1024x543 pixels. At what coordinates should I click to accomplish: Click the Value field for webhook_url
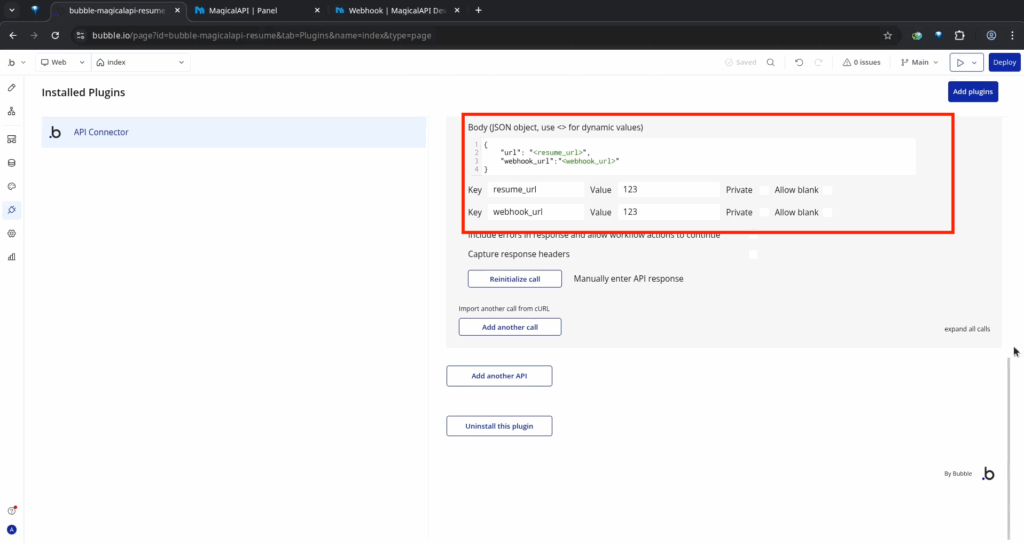click(x=668, y=212)
